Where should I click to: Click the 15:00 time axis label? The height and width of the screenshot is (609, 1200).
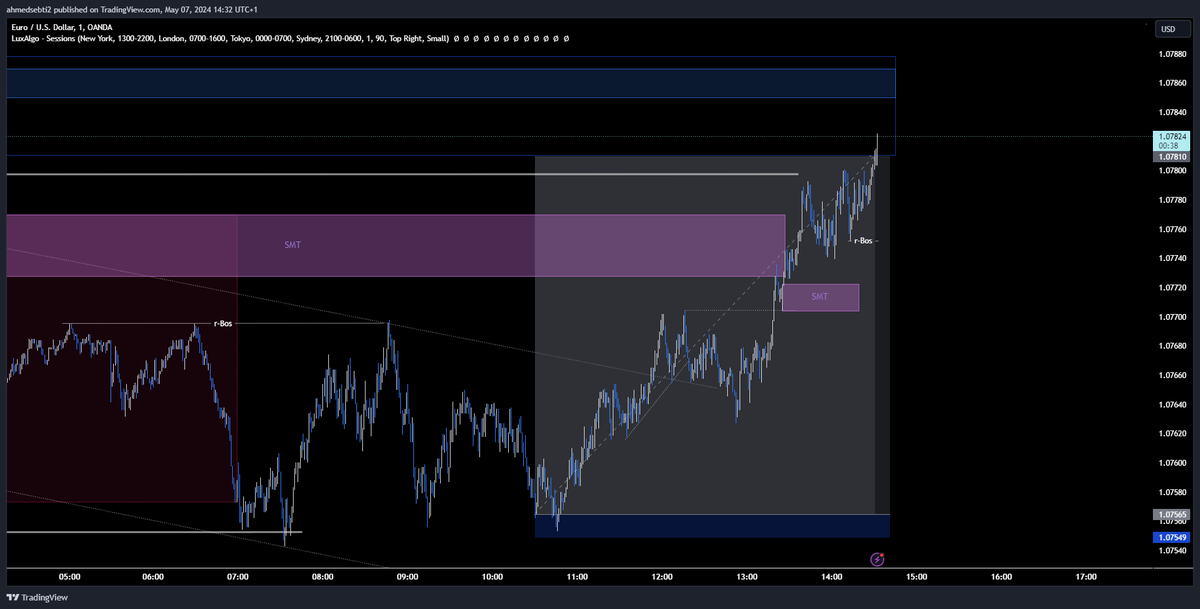coord(916,577)
